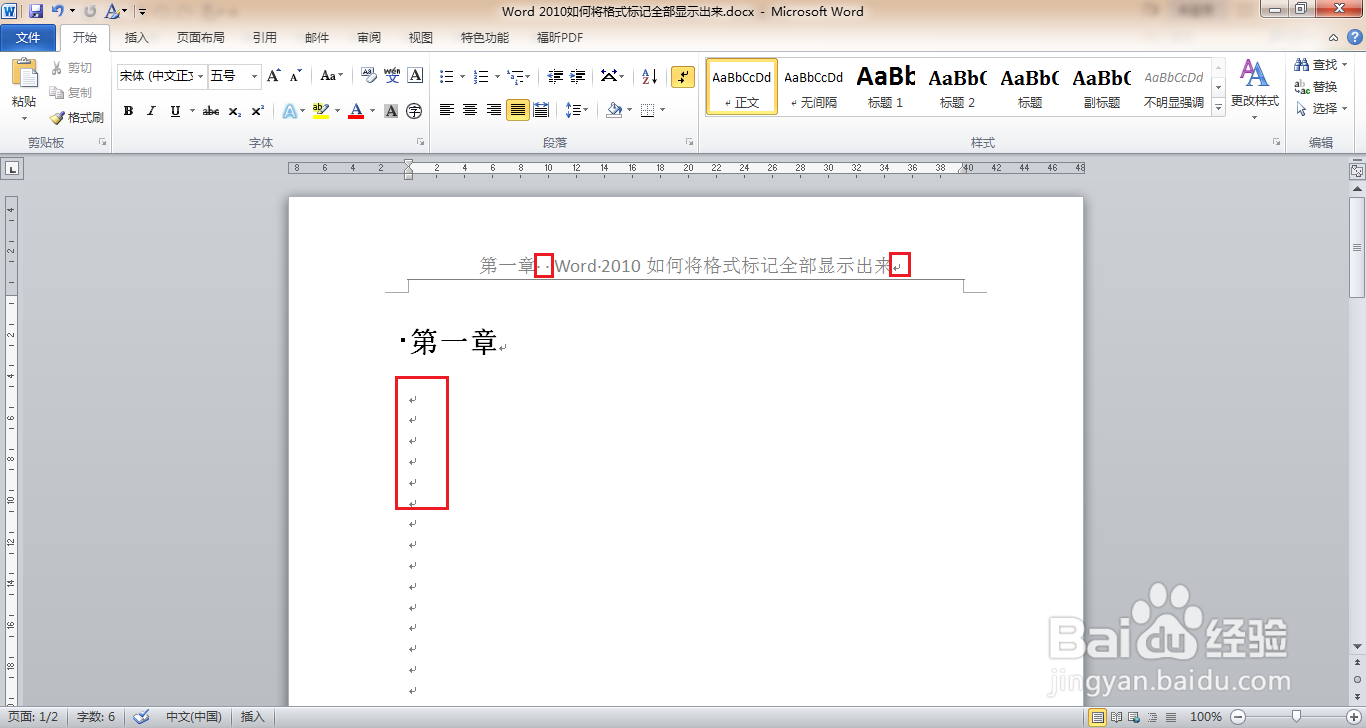Viewport: 1366px width, 728px height.
Task: Click the Clear Formatting eraser icon
Action: (x=367, y=76)
